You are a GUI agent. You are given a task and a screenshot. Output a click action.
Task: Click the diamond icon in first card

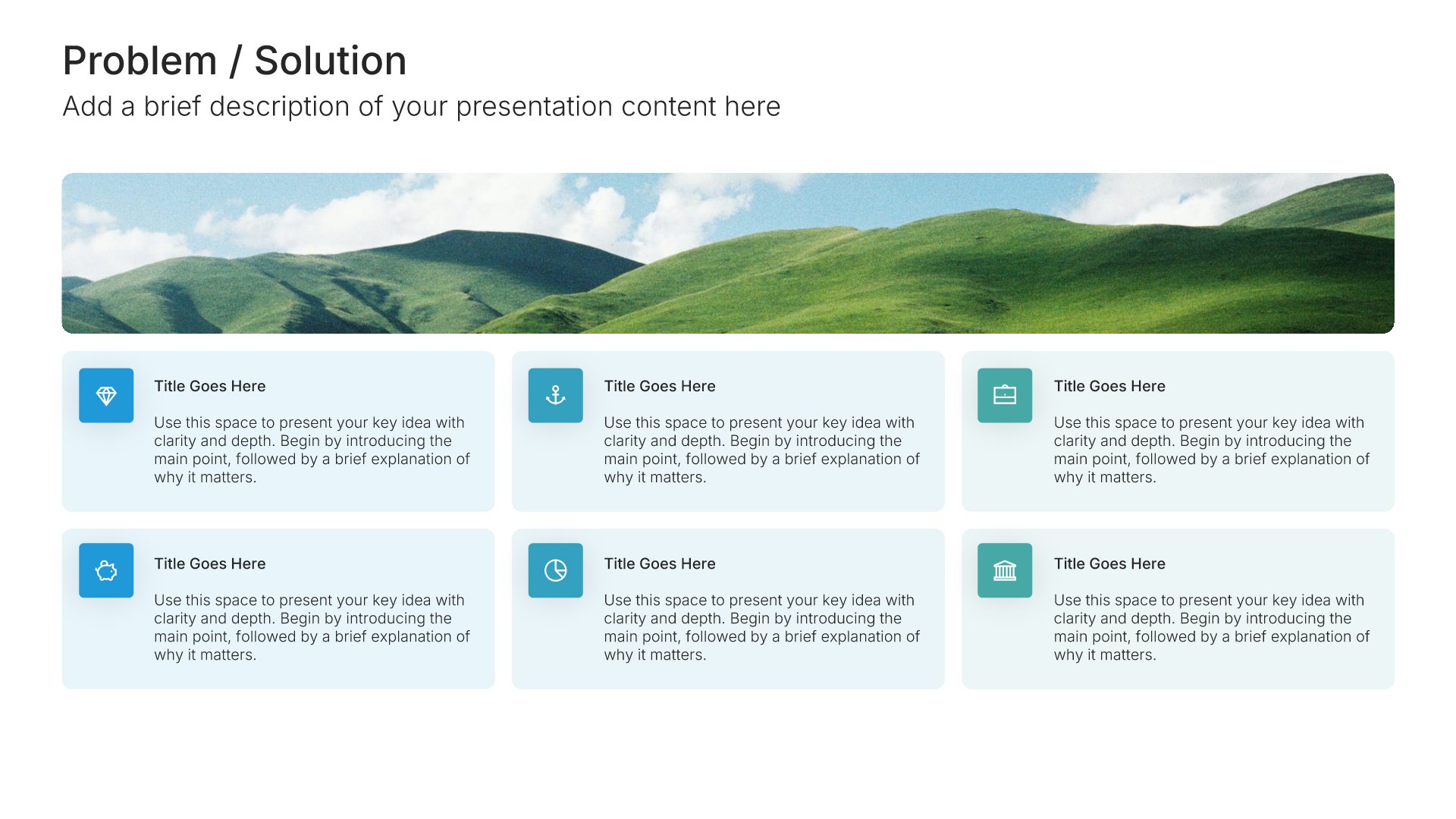point(106,395)
